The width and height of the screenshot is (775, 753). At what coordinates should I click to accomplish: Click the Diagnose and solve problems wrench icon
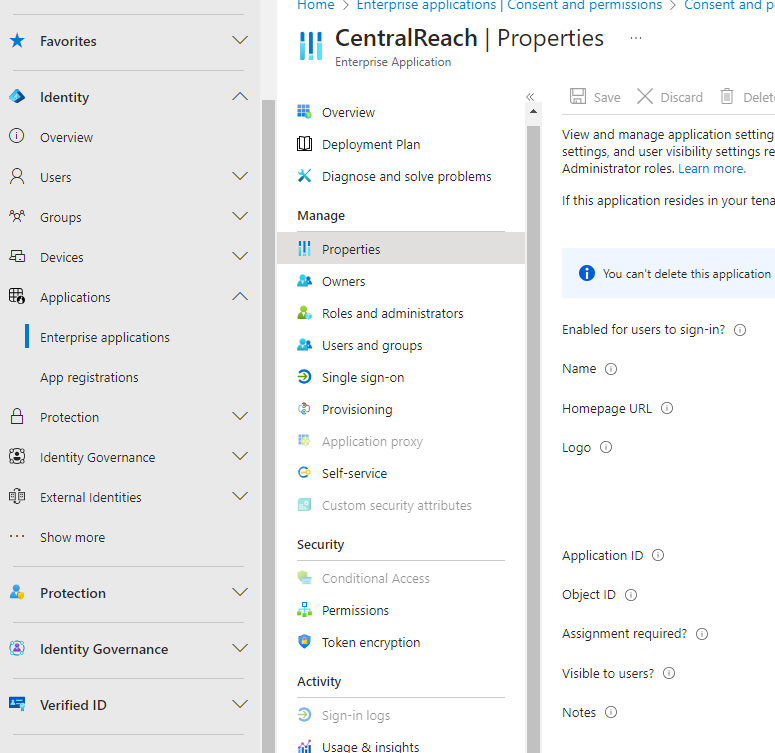pos(304,176)
